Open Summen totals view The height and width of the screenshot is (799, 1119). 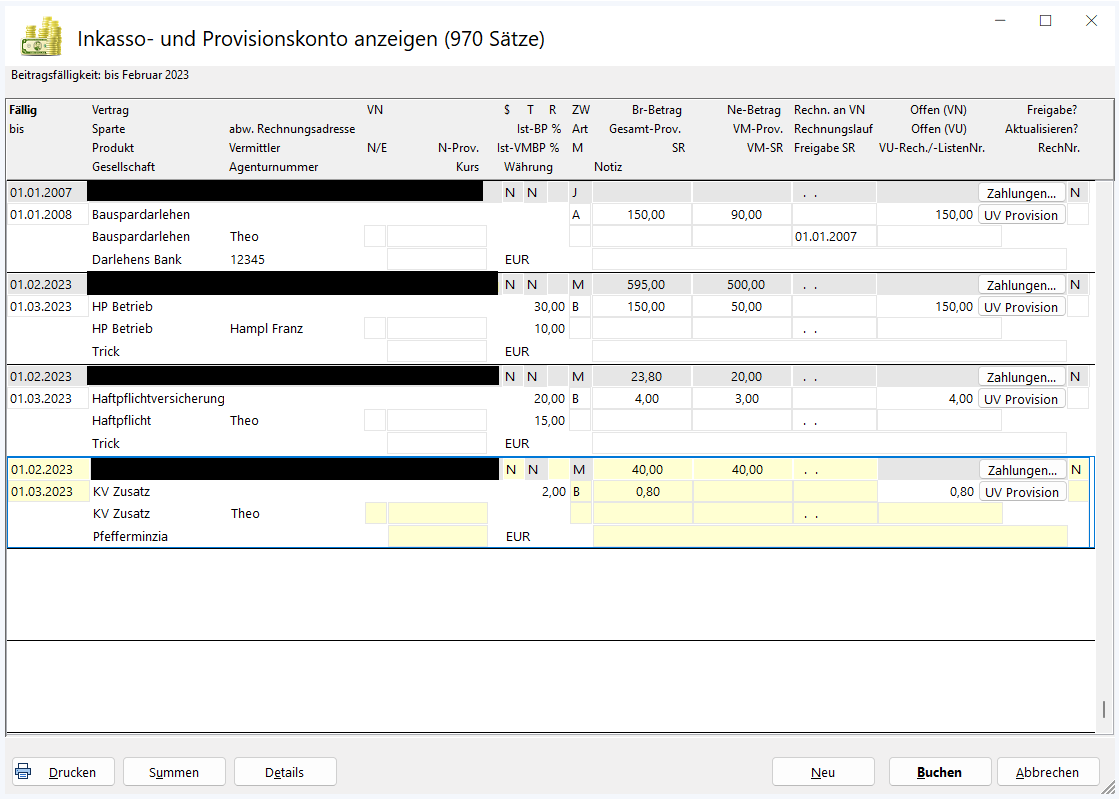(x=174, y=772)
